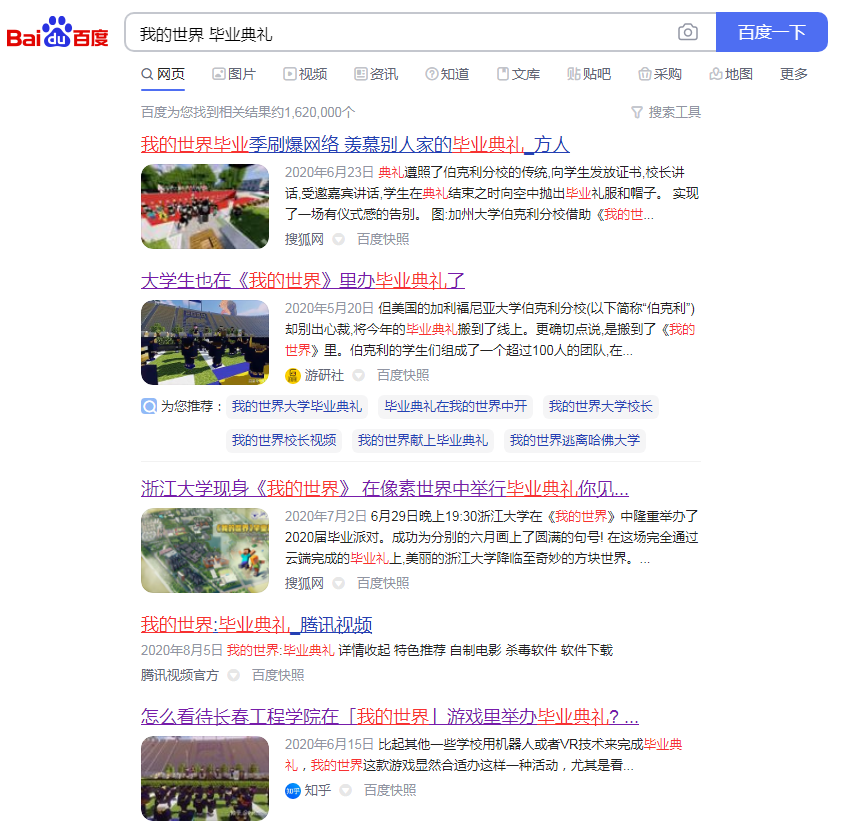Open the camera image search icon
Image resolution: width=843 pixels, height=836 pixels.
688,32
